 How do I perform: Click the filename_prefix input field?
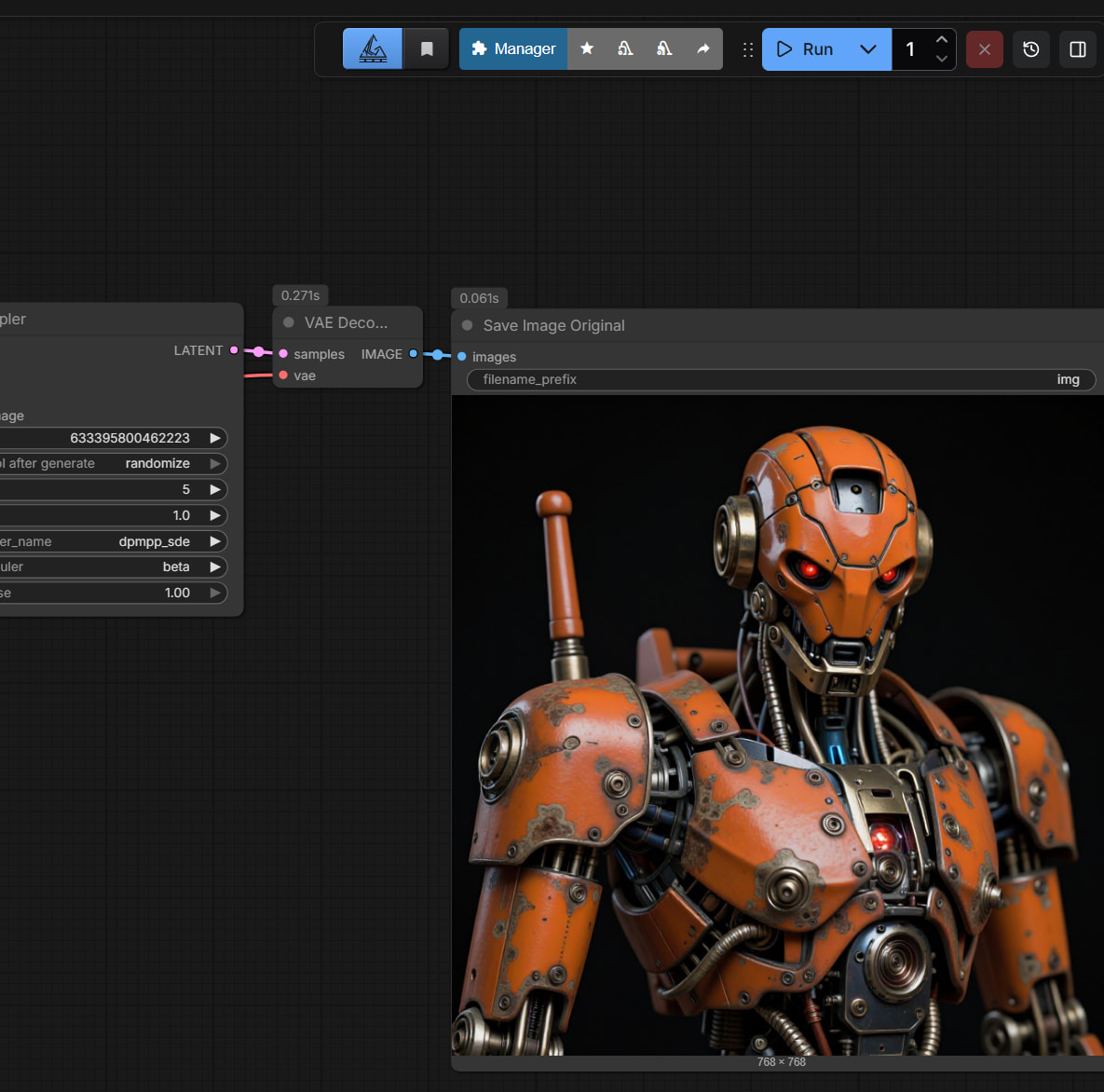coord(781,379)
